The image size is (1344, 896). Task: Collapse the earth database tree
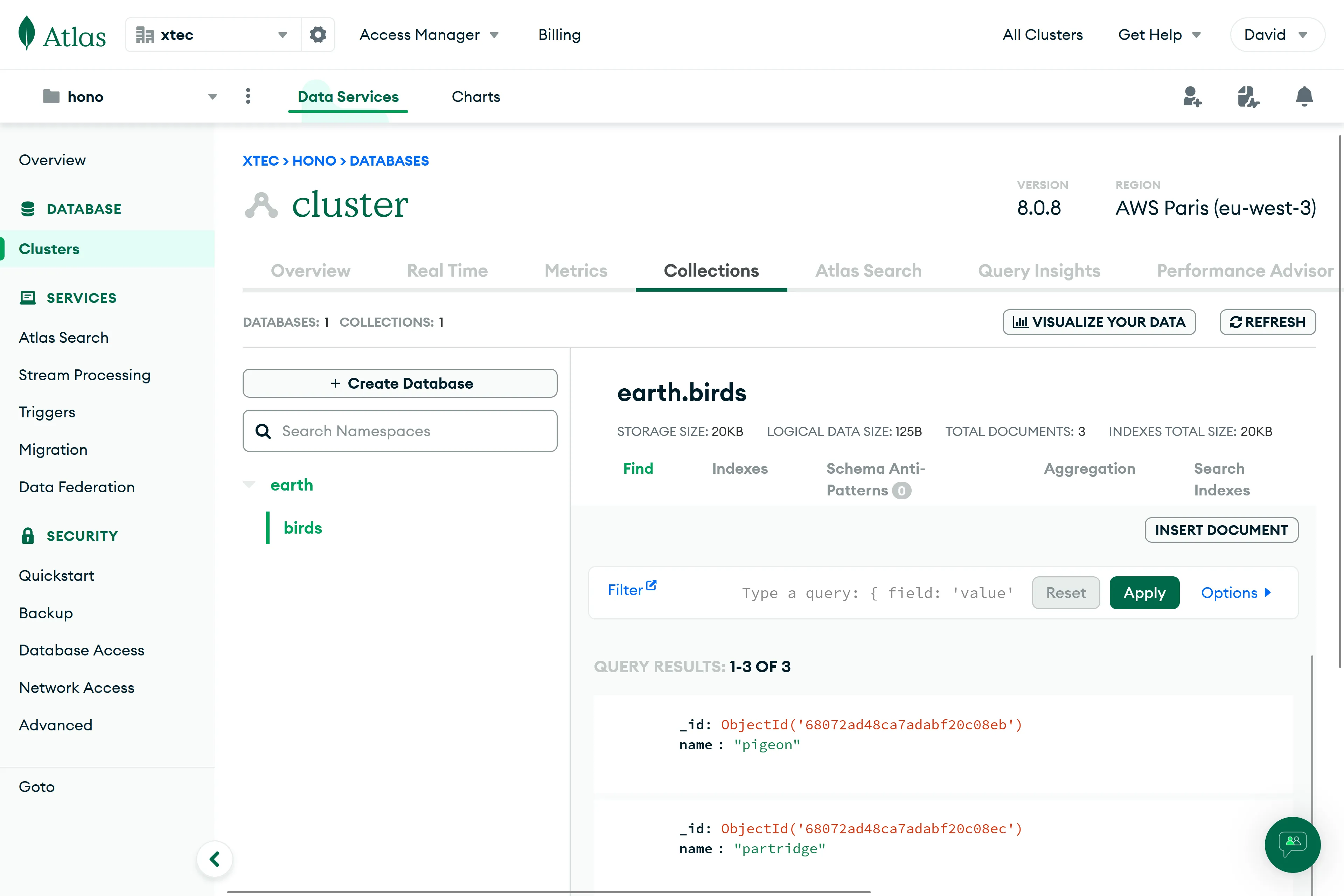coord(249,485)
